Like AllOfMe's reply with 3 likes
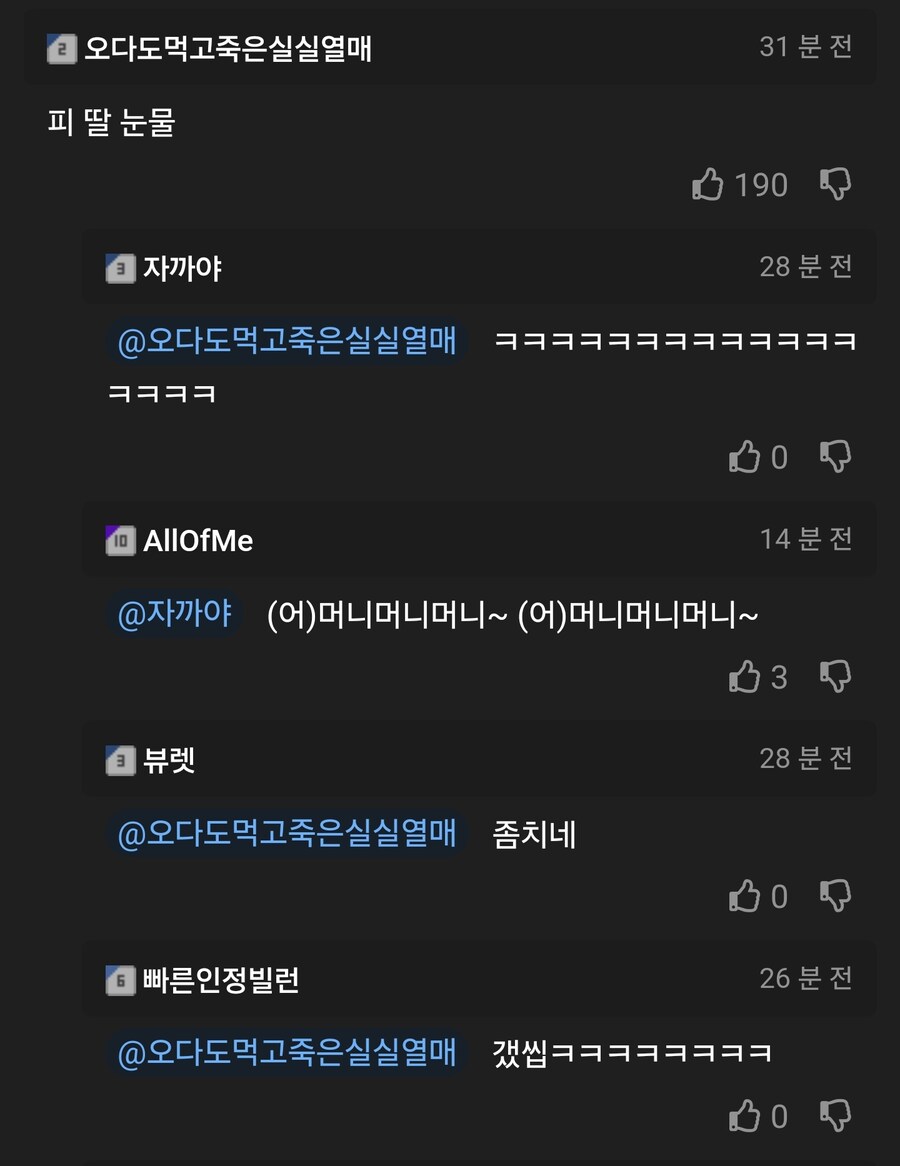The width and height of the screenshot is (900, 1166). coord(745,677)
